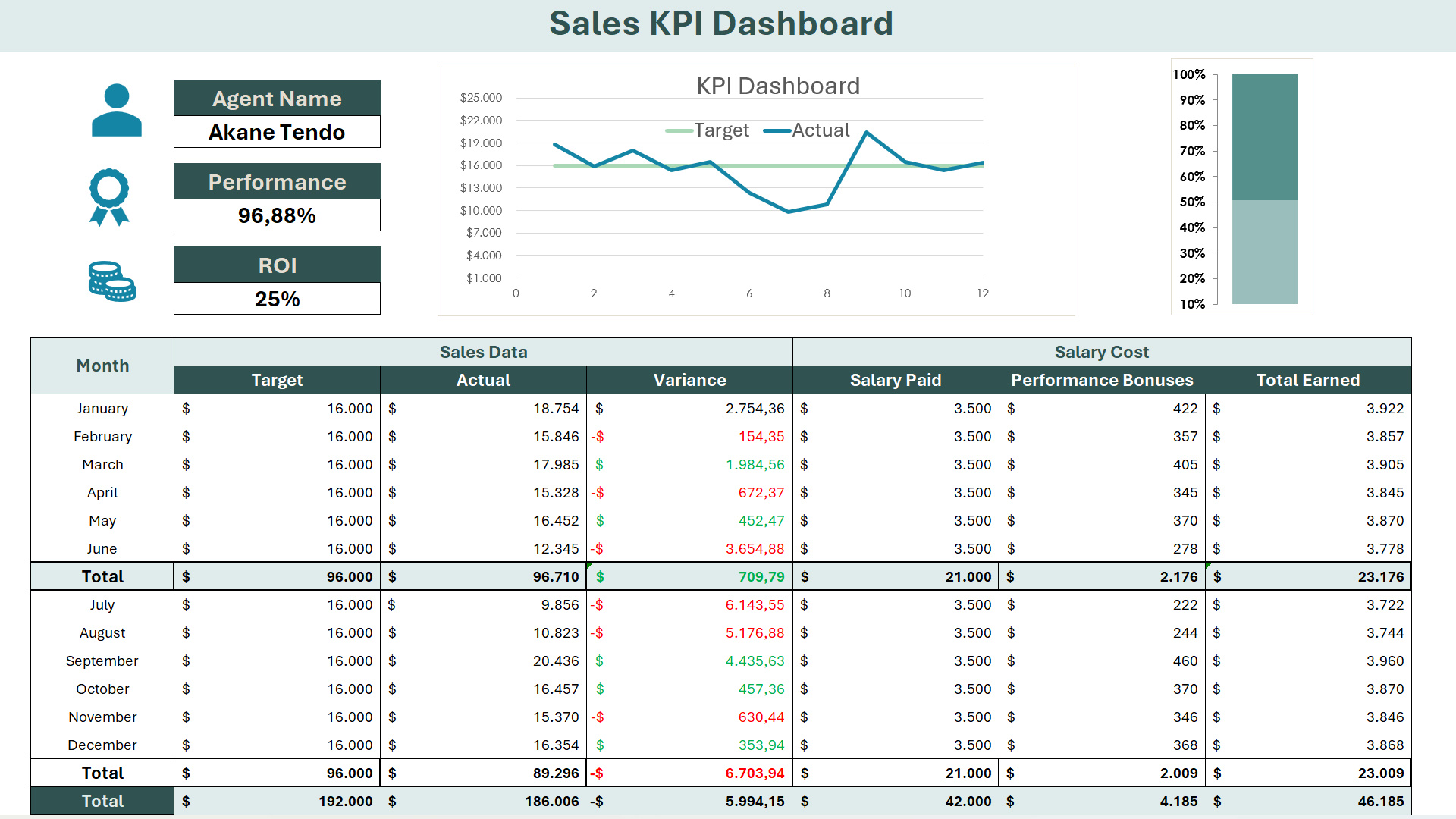Screen dimensions: 1456x819
Task: Select the 96,88% performance value cell
Action: 277,215
